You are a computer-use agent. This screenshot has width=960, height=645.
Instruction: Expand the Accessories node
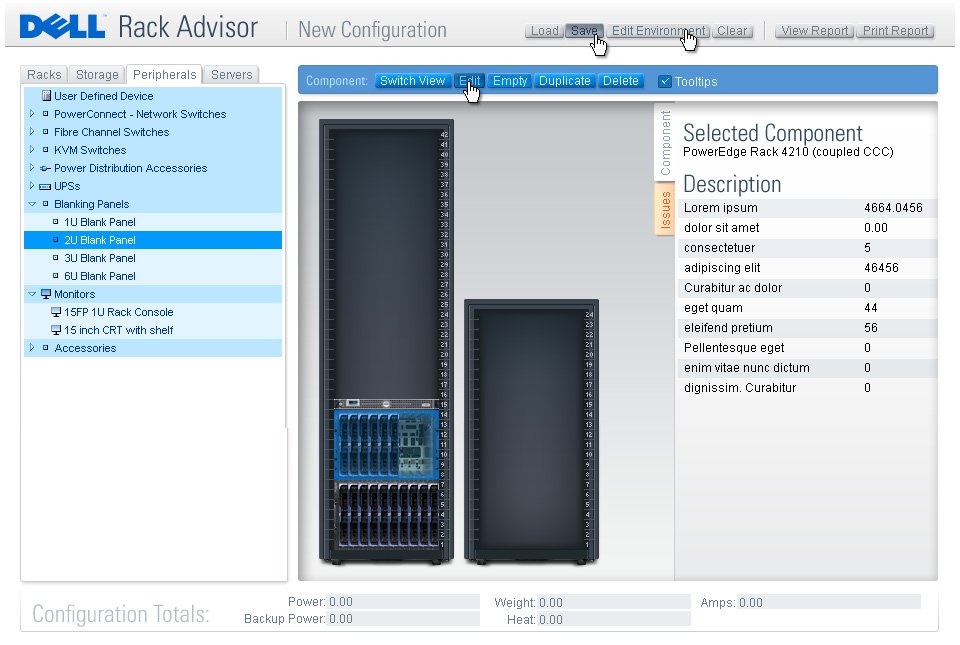32,348
